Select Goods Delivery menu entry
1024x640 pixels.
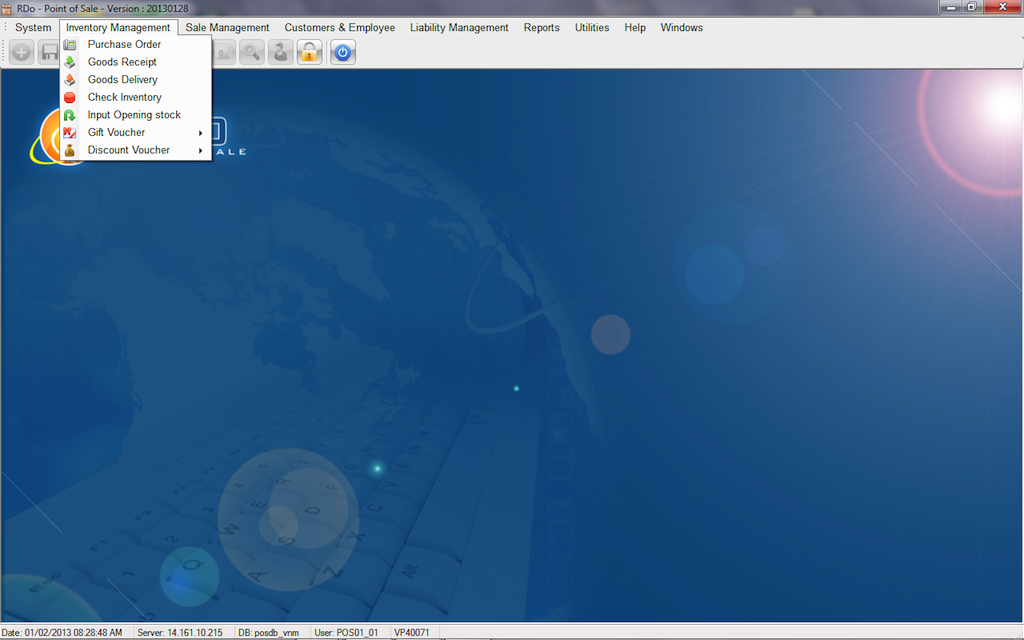tap(122, 80)
